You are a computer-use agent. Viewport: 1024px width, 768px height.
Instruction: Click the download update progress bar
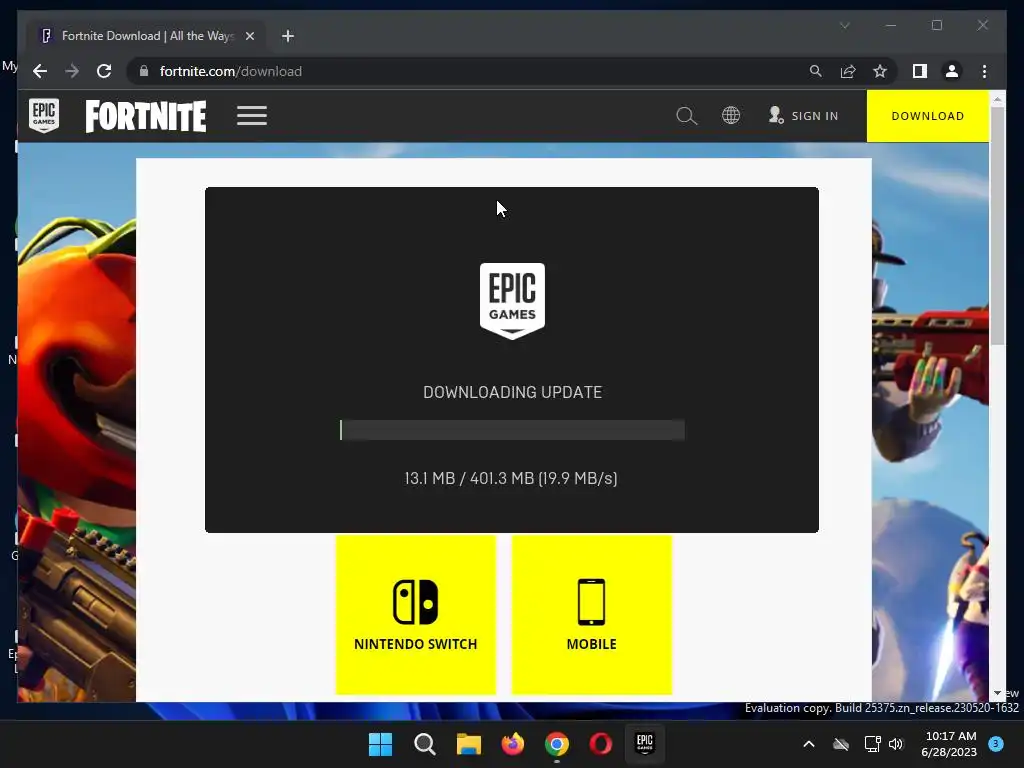(x=512, y=430)
